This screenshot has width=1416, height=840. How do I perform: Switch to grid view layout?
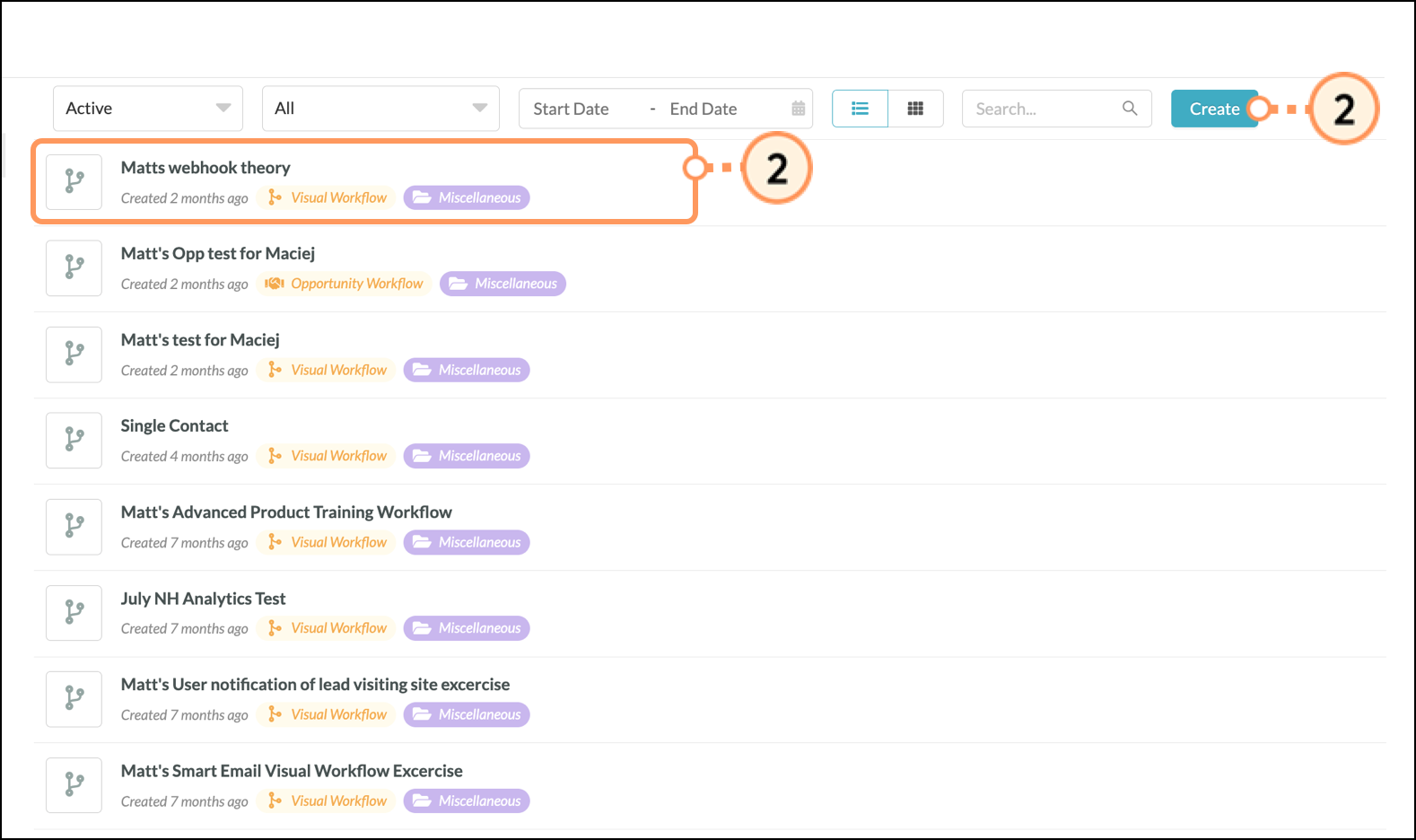915,109
